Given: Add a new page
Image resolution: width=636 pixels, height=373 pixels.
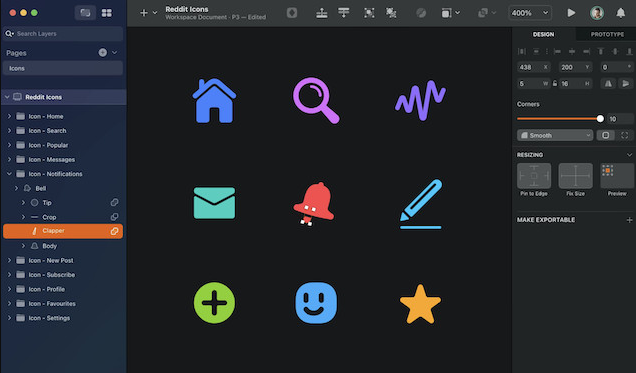Looking at the screenshot, I should click(103, 52).
